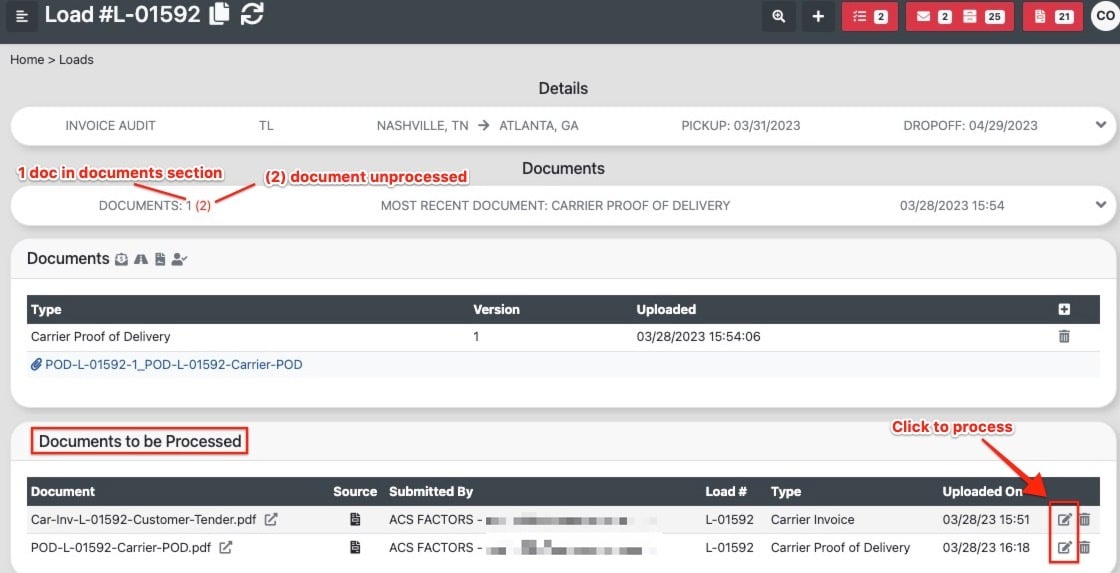The image size is (1120, 573).
Task: Click source file icon for Carrier Invoice row
Action: [x=354, y=519]
